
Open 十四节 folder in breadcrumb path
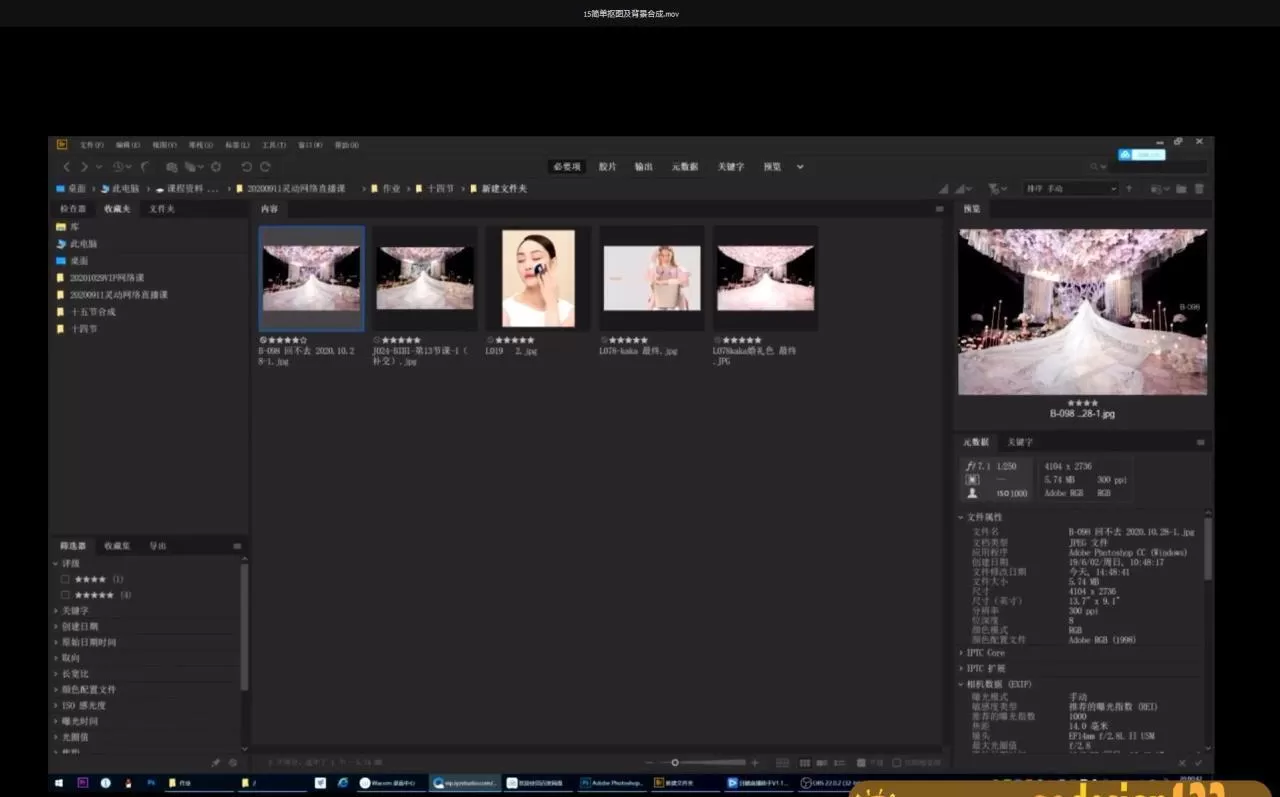[x=440, y=189]
